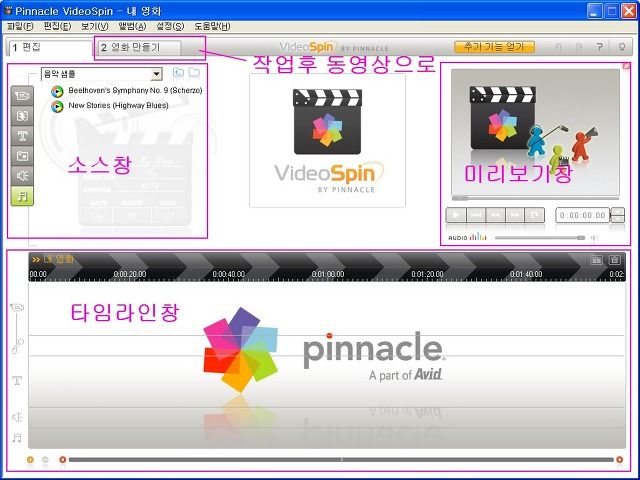This screenshot has width=640, height=480.
Task: Click the 0:00:20.00 mark on ruler
Action: tap(130, 274)
